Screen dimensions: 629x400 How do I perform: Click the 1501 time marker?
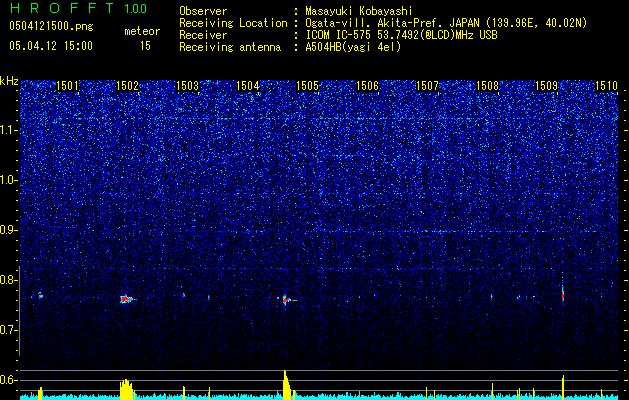click(67, 86)
